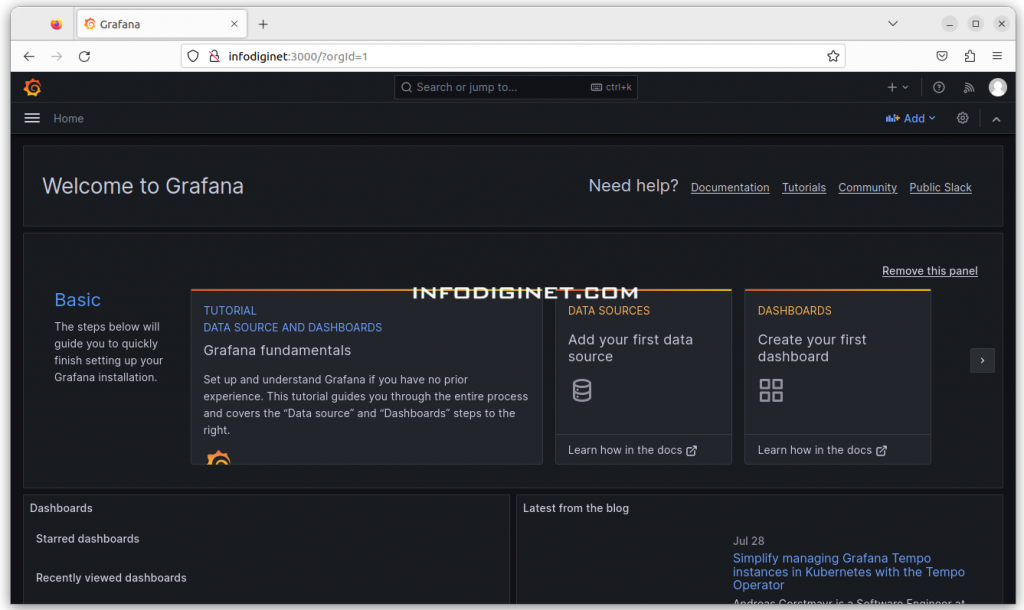Open the Simplify managing Grafana Tempo blog post
1024x610 pixels.
point(848,571)
